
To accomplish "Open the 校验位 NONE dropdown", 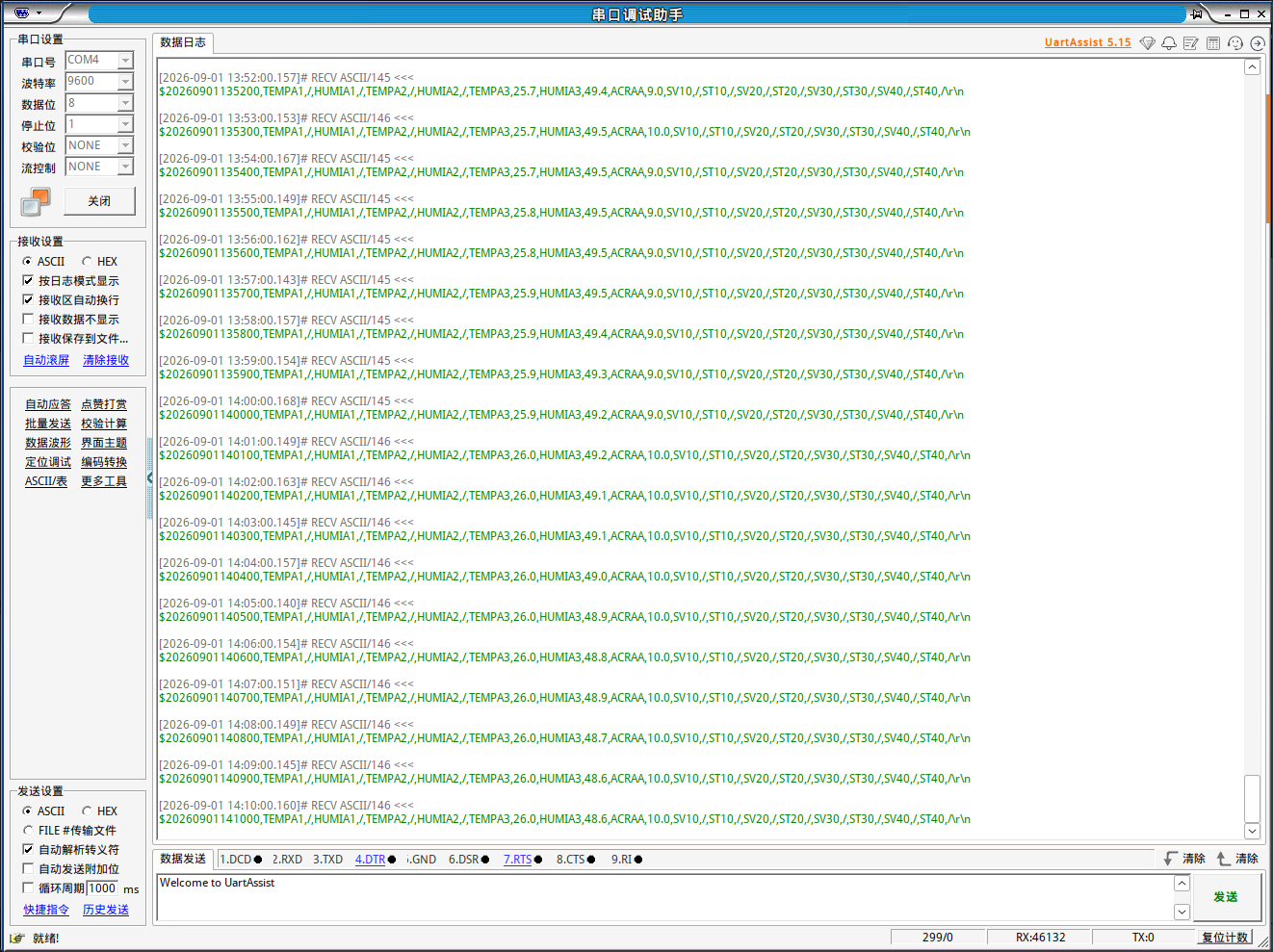I will [x=125, y=145].
